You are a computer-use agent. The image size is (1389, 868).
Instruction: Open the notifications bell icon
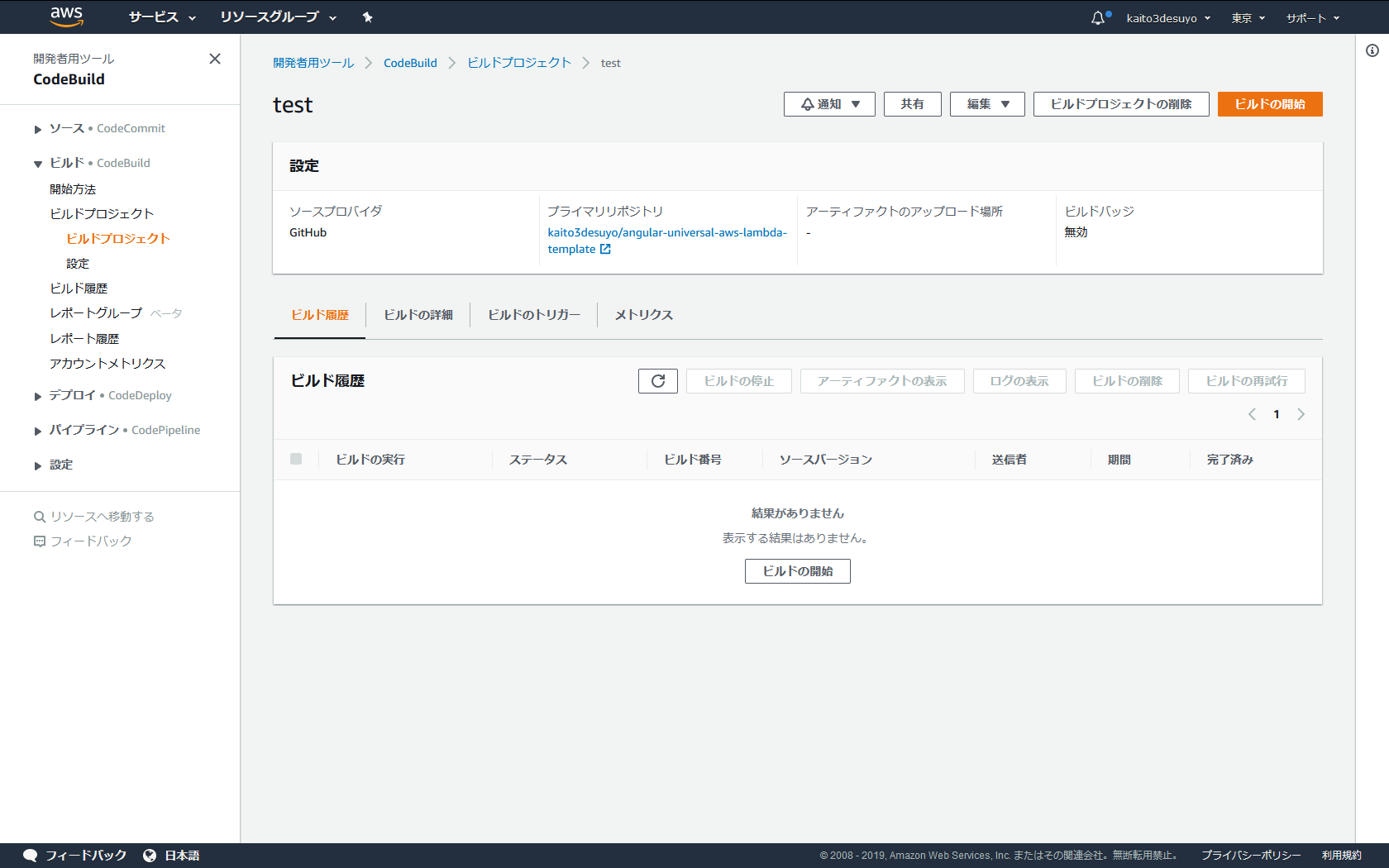[1098, 17]
